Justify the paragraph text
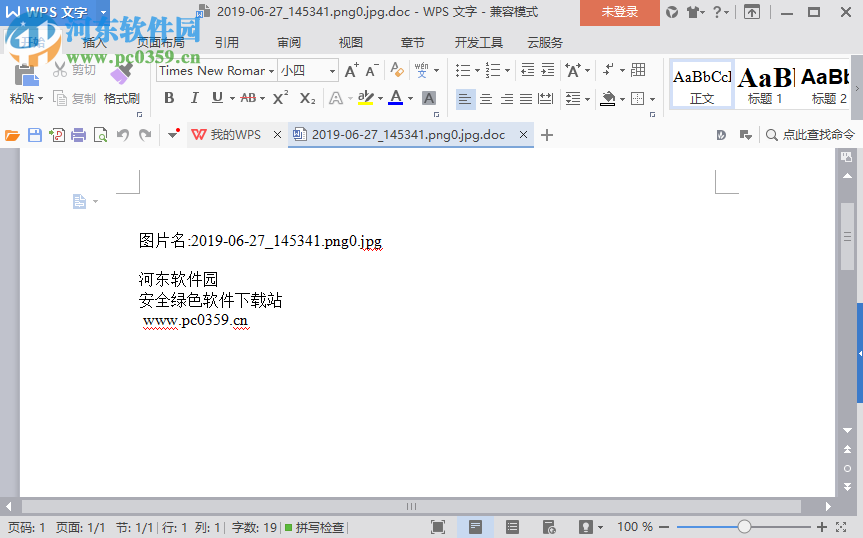 click(x=526, y=99)
